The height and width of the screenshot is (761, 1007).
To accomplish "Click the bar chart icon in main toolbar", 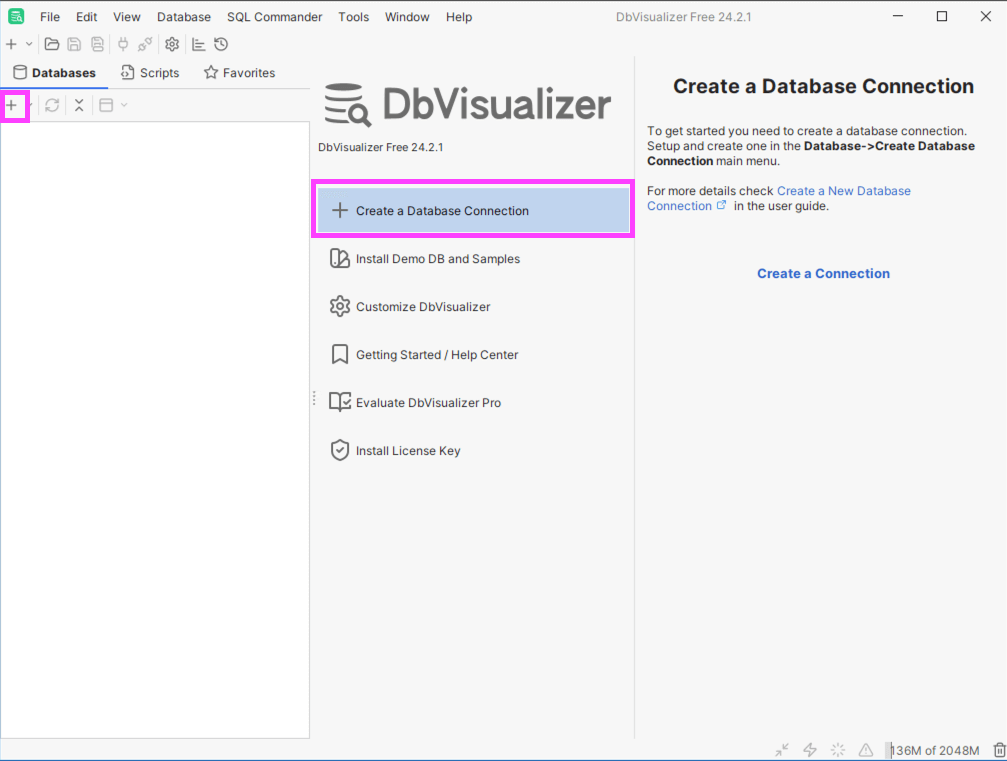I will click(x=198, y=44).
